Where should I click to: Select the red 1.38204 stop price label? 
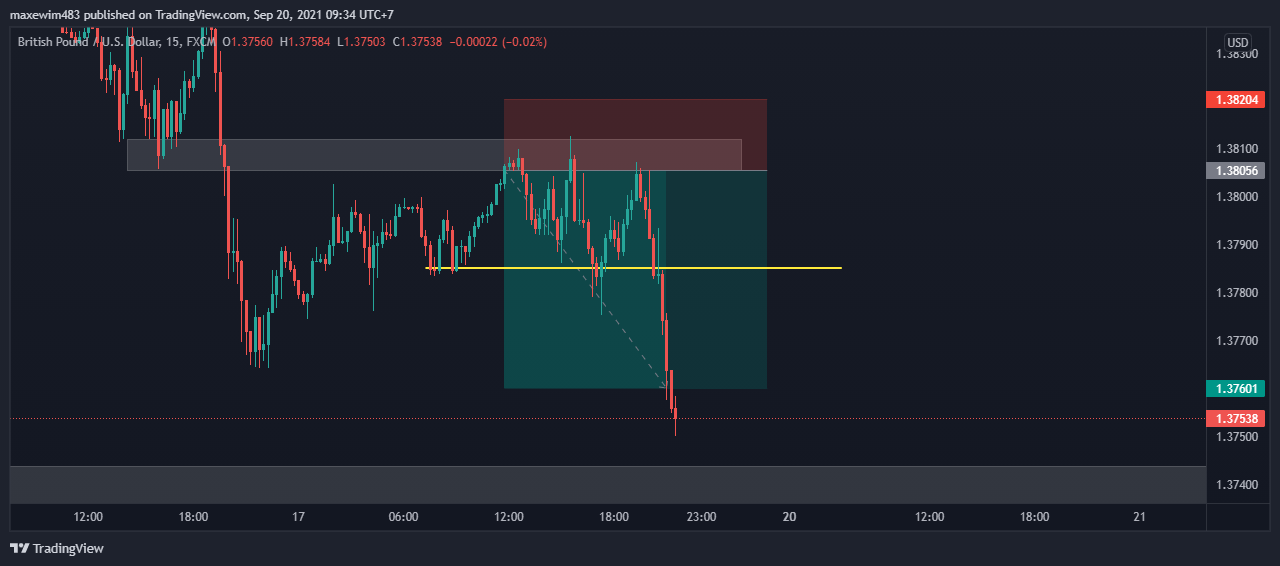pyautogui.click(x=1237, y=100)
